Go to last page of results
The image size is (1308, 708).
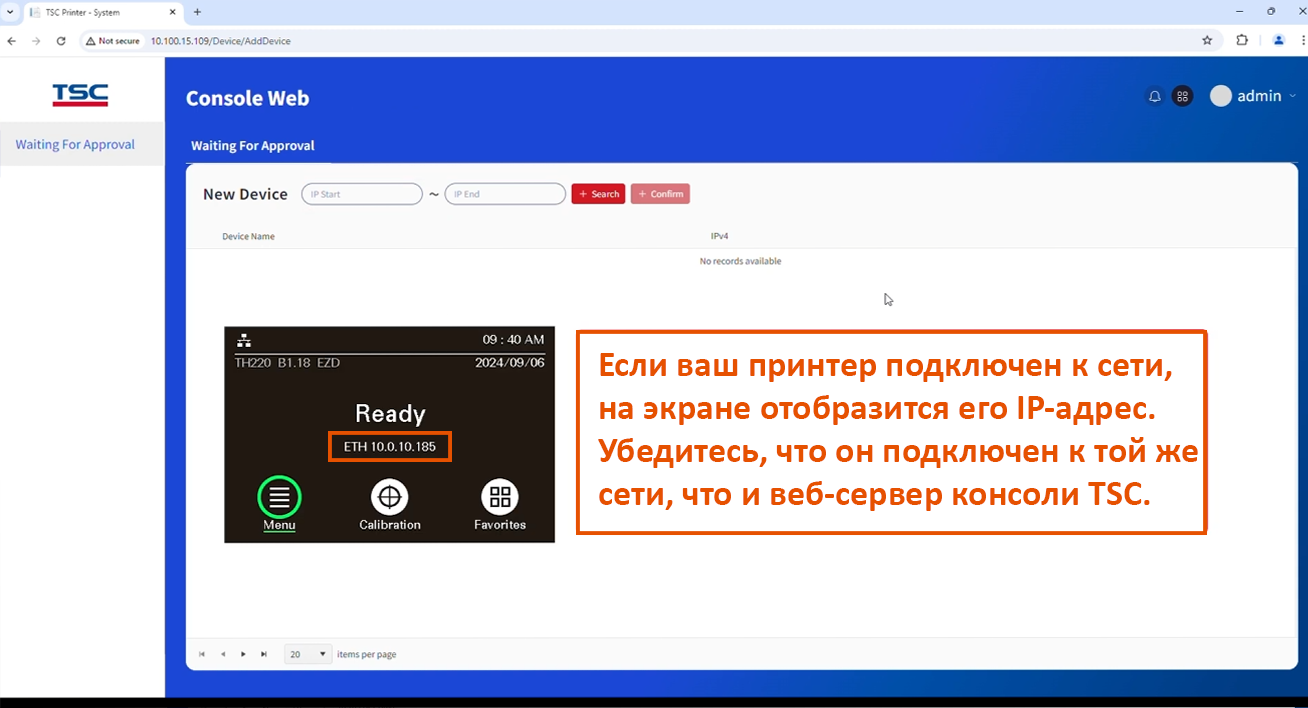click(x=264, y=654)
